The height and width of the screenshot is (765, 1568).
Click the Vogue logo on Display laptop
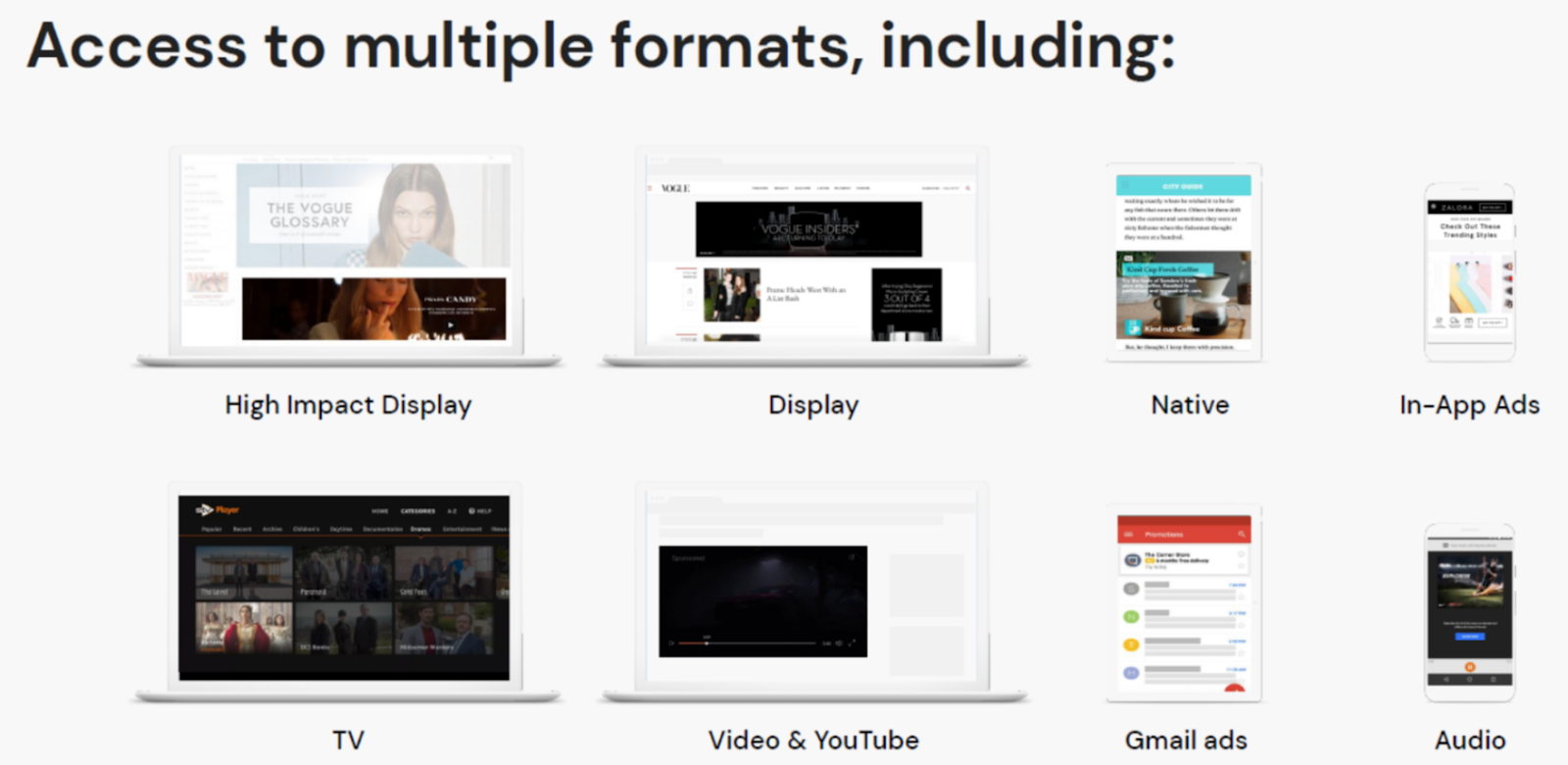tap(675, 188)
